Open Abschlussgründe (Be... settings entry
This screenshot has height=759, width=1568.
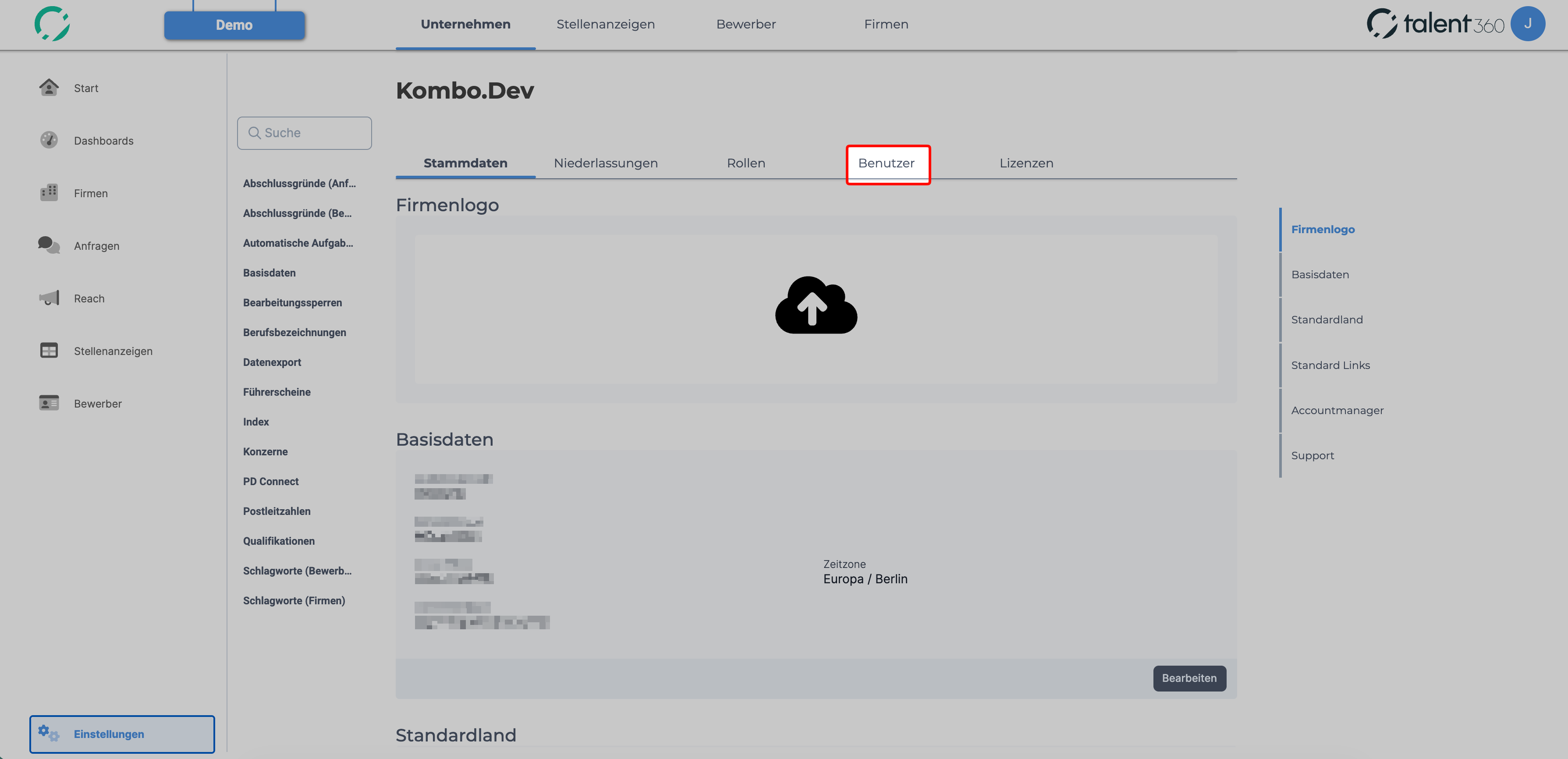pyautogui.click(x=298, y=213)
